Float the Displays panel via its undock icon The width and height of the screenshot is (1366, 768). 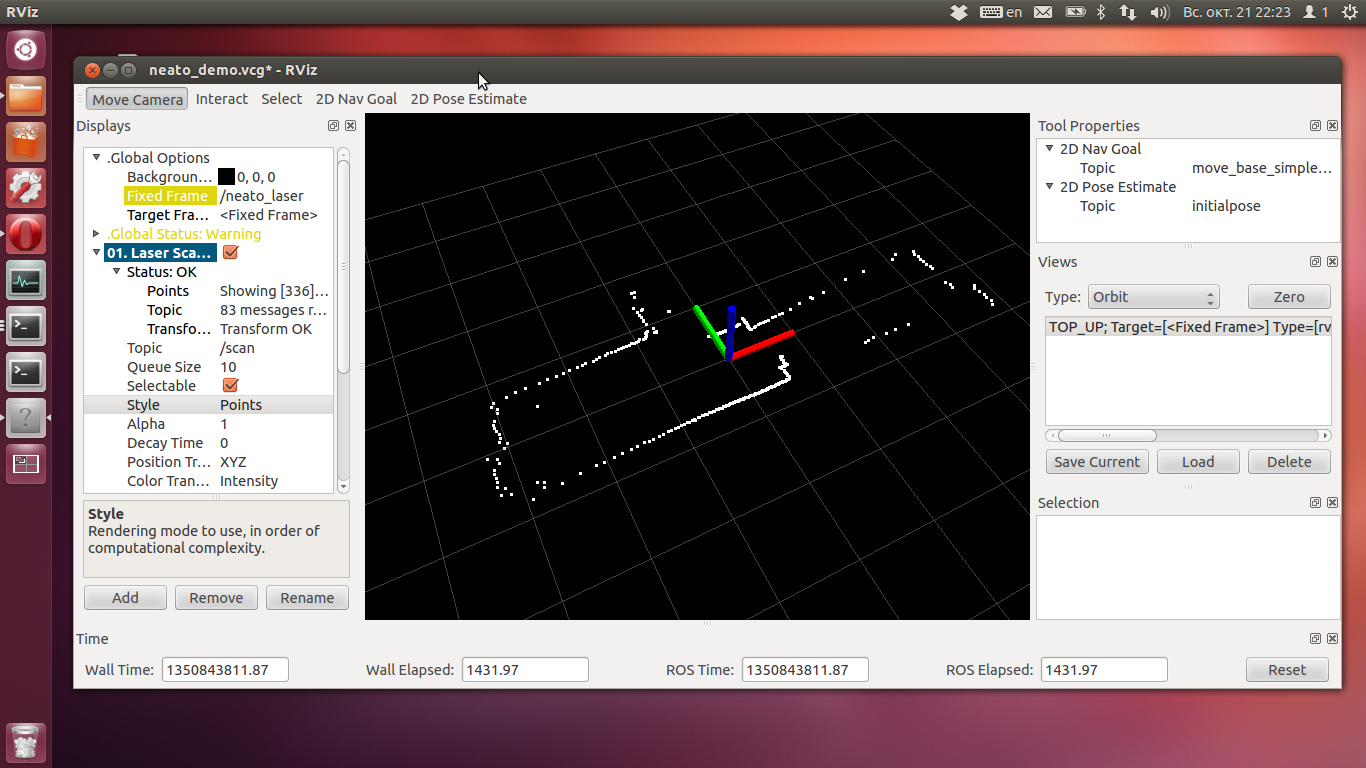click(333, 126)
